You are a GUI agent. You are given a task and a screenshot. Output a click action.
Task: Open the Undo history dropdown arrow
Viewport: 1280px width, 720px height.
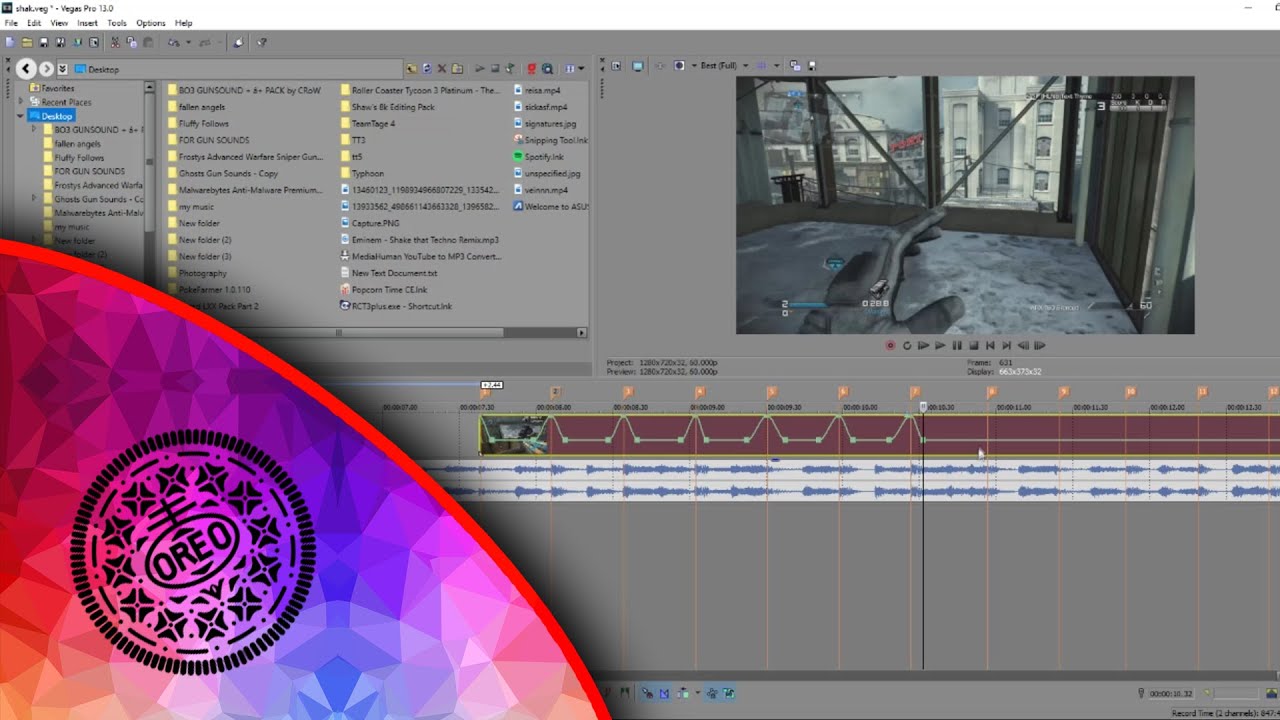tap(189, 42)
